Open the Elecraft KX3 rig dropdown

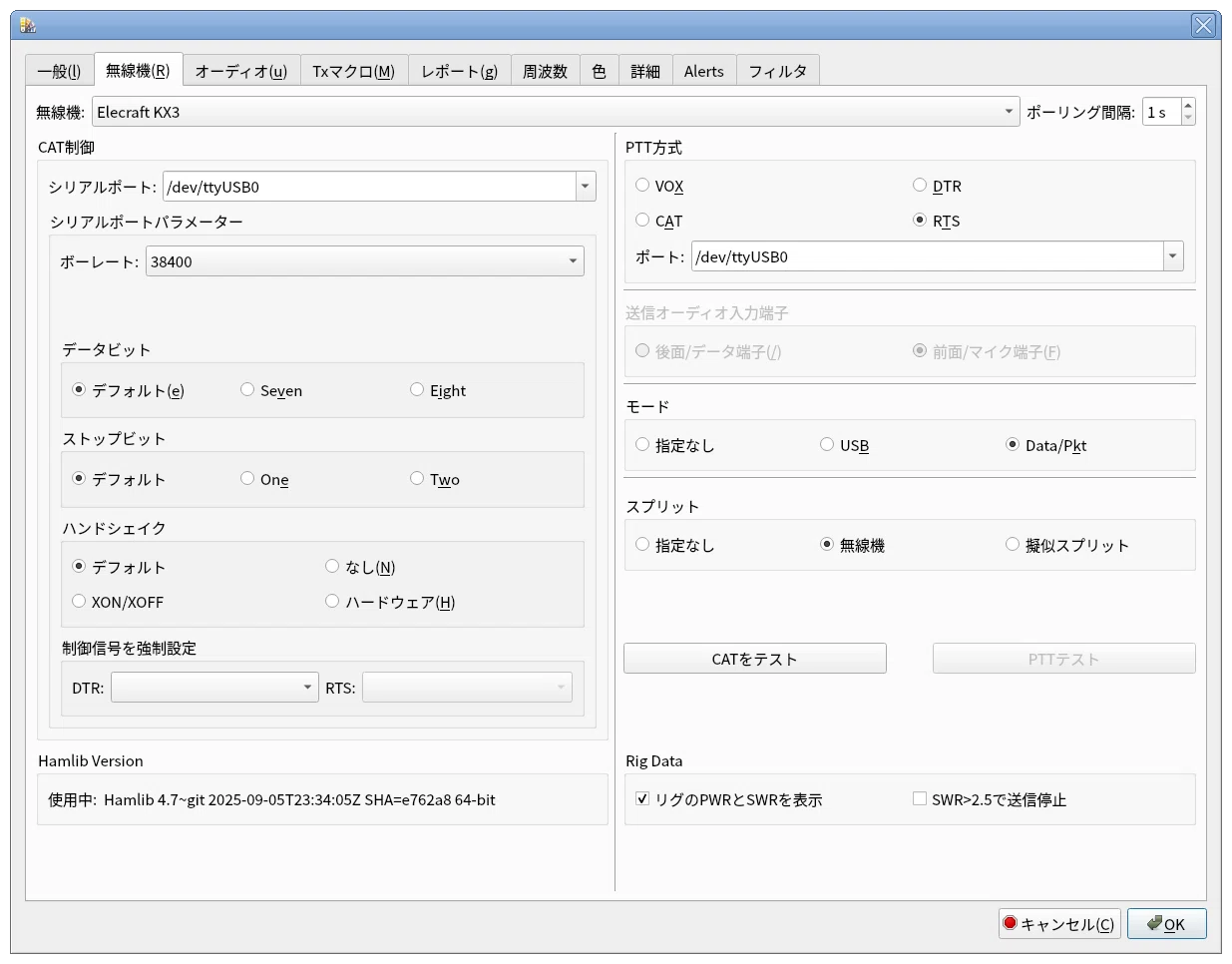pyautogui.click(x=556, y=112)
